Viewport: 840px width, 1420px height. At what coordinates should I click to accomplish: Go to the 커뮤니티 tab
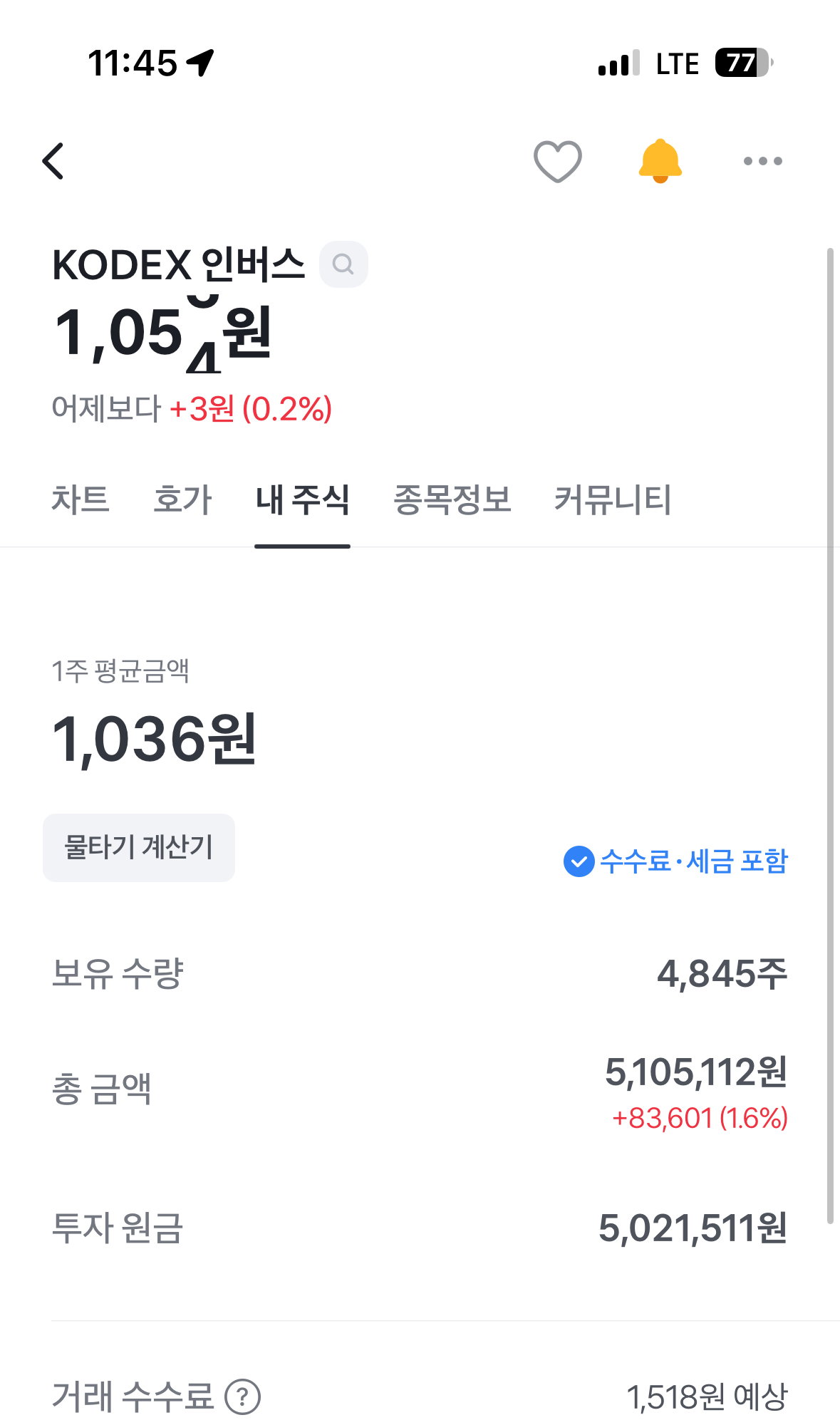click(x=613, y=499)
